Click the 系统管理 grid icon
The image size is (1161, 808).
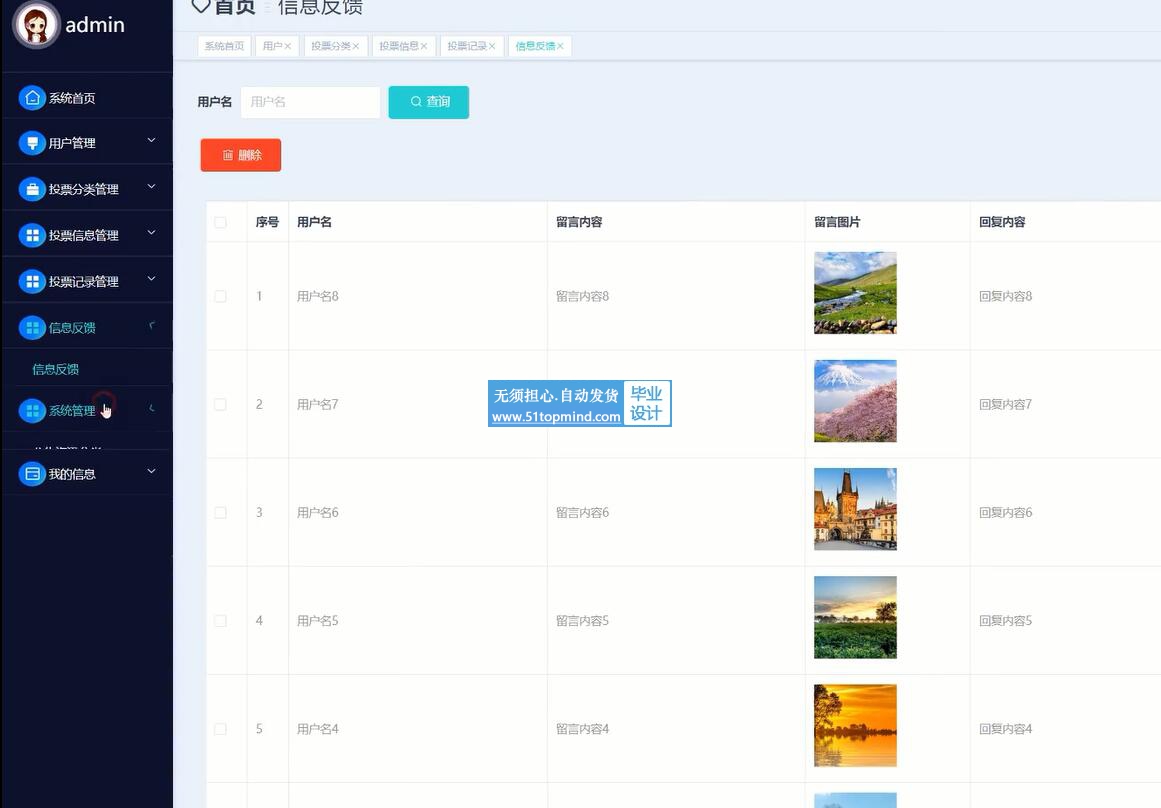click(32, 410)
